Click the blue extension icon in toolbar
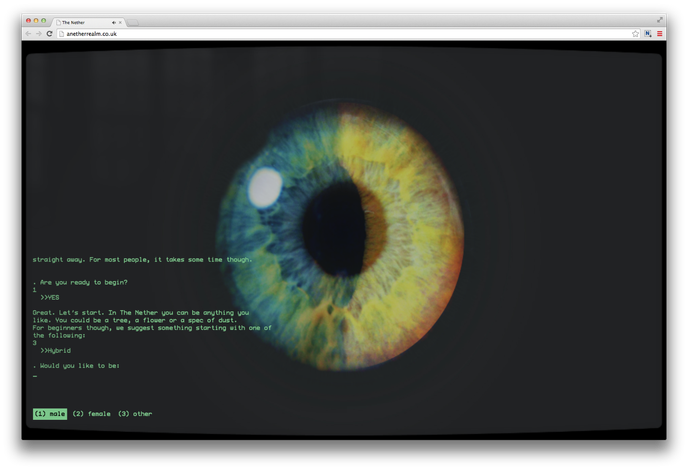The image size is (688, 470). [648, 34]
